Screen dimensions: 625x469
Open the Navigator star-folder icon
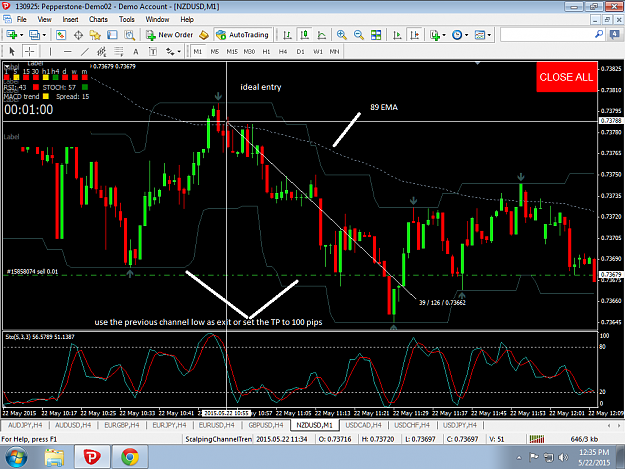(95, 35)
